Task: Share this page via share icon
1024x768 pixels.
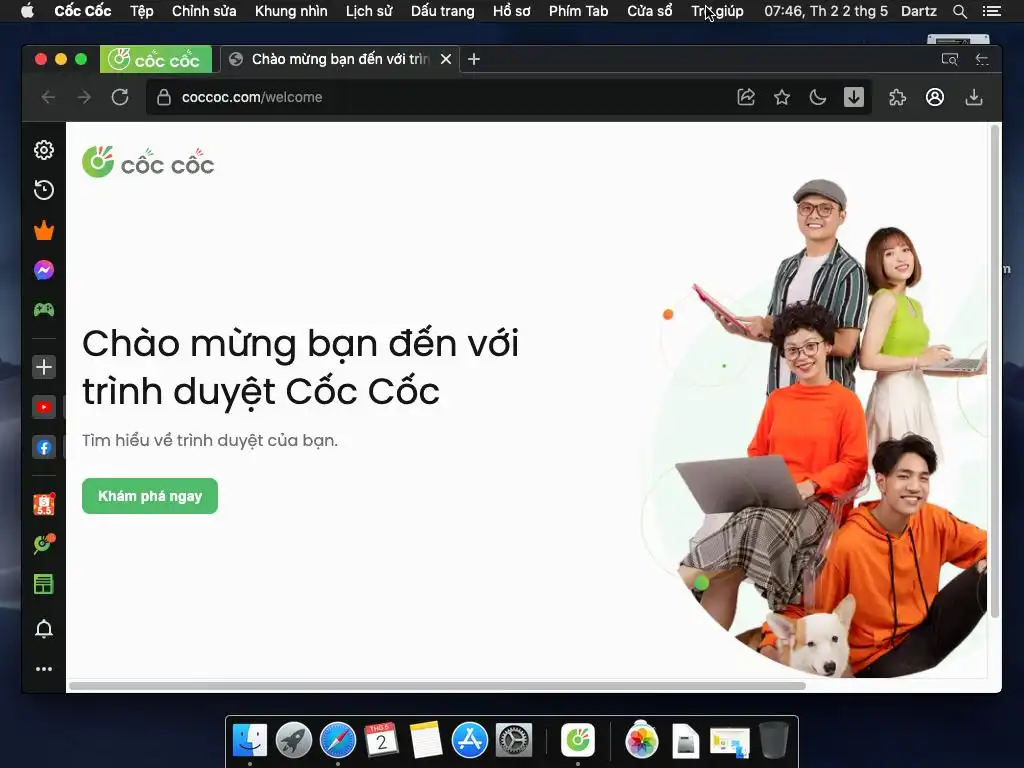Action: coord(746,97)
